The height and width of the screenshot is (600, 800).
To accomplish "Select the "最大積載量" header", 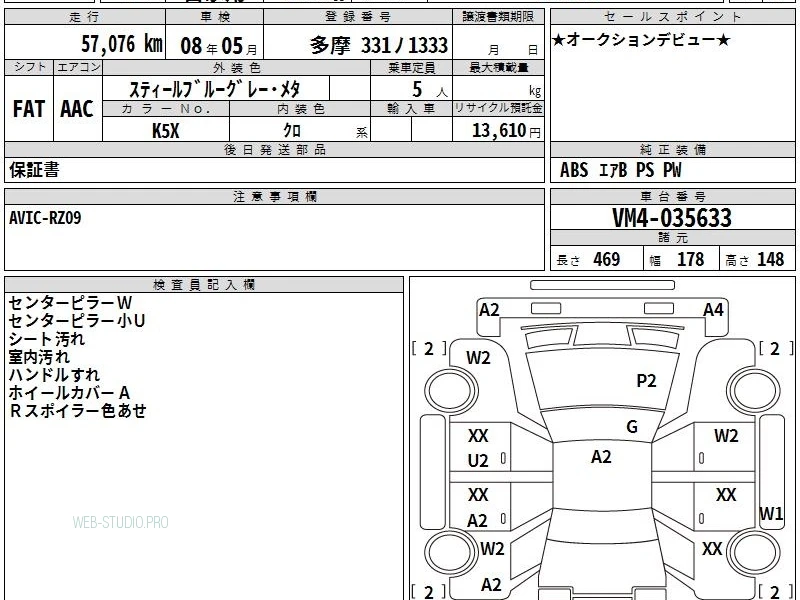I will pos(498,68).
